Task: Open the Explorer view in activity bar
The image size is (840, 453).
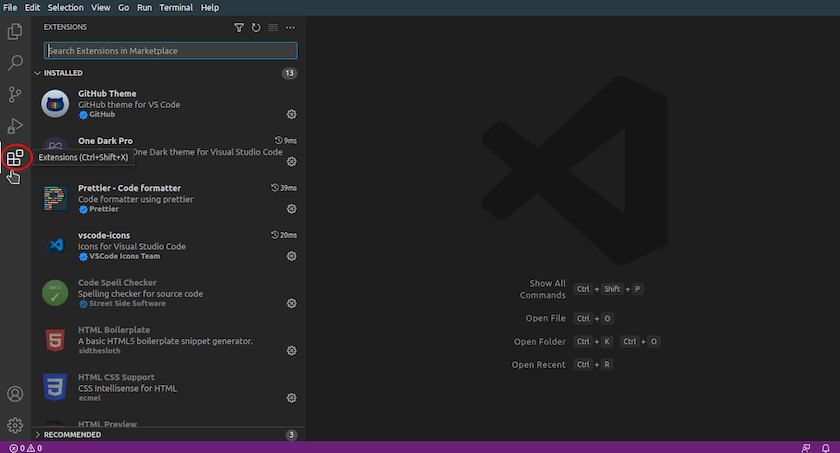Action: (15, 32)
